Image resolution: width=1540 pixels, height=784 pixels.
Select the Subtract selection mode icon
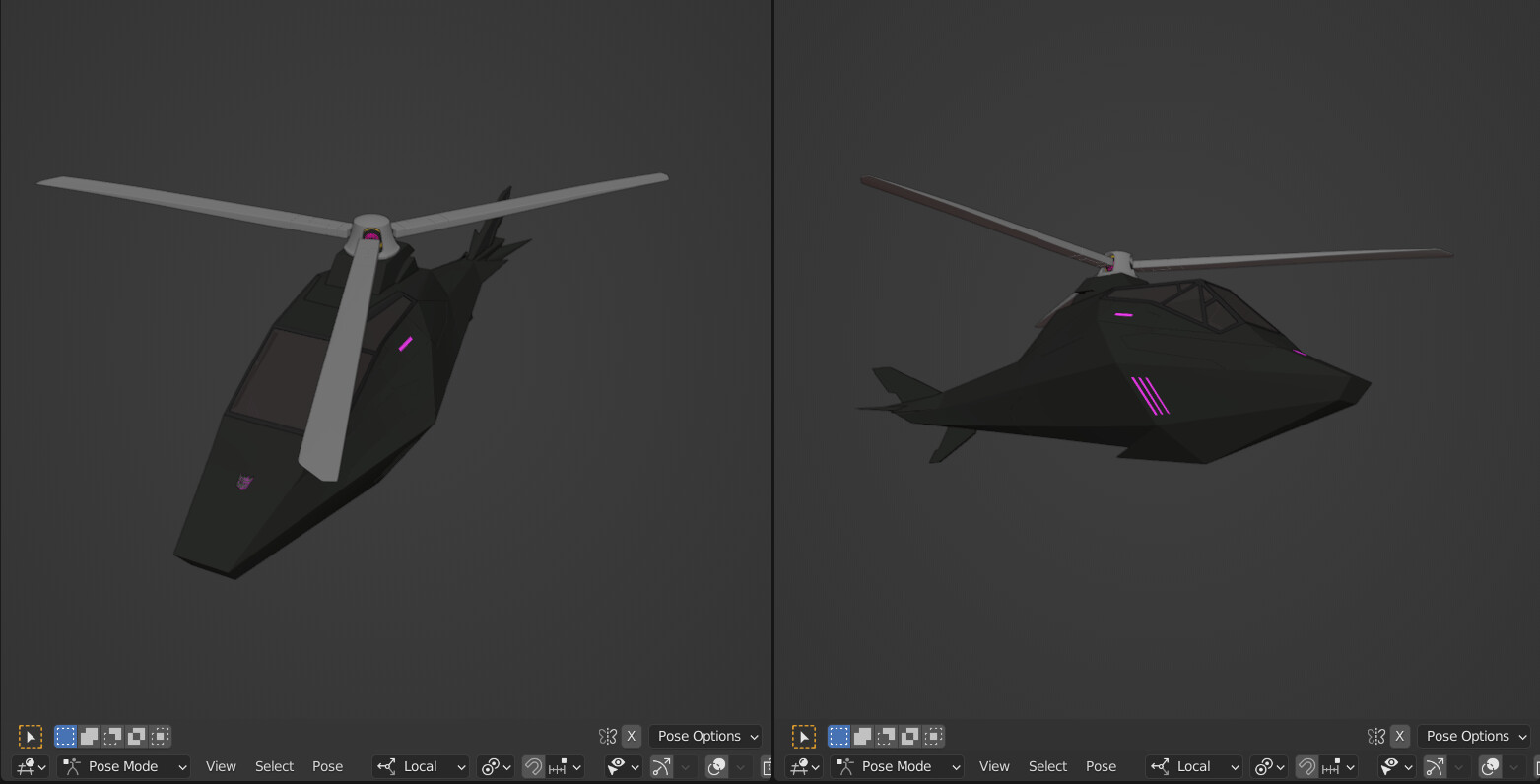coord(112,736)
